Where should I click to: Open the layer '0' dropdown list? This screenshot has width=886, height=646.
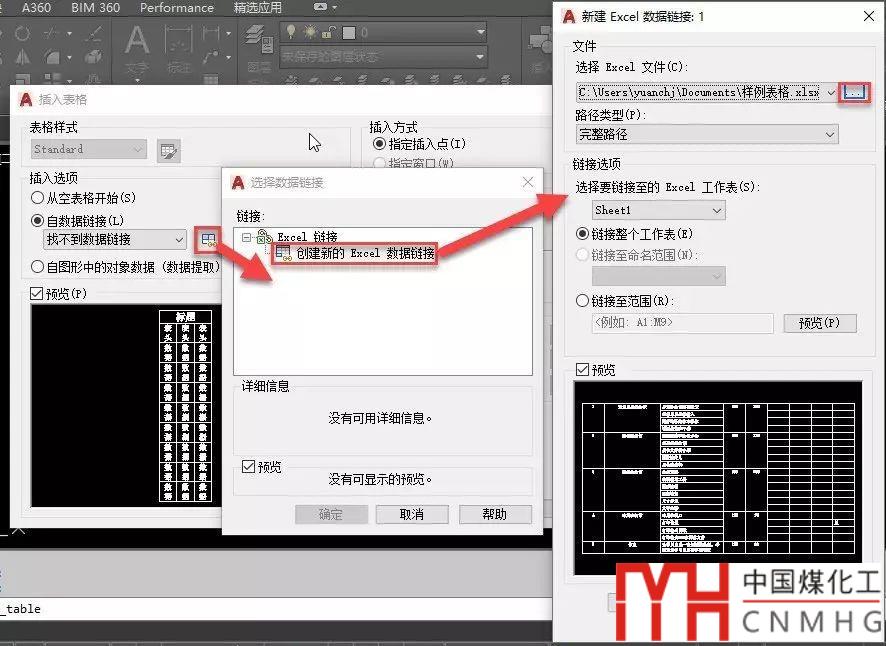(480, 32)
